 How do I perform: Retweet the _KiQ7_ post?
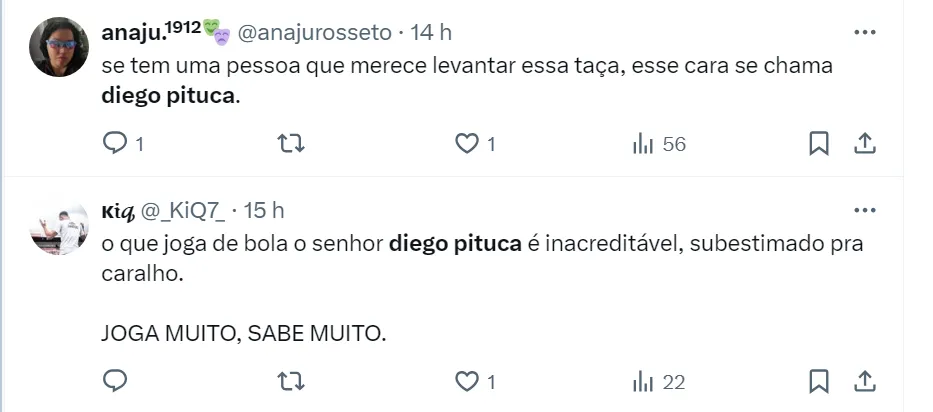[290, 381]
